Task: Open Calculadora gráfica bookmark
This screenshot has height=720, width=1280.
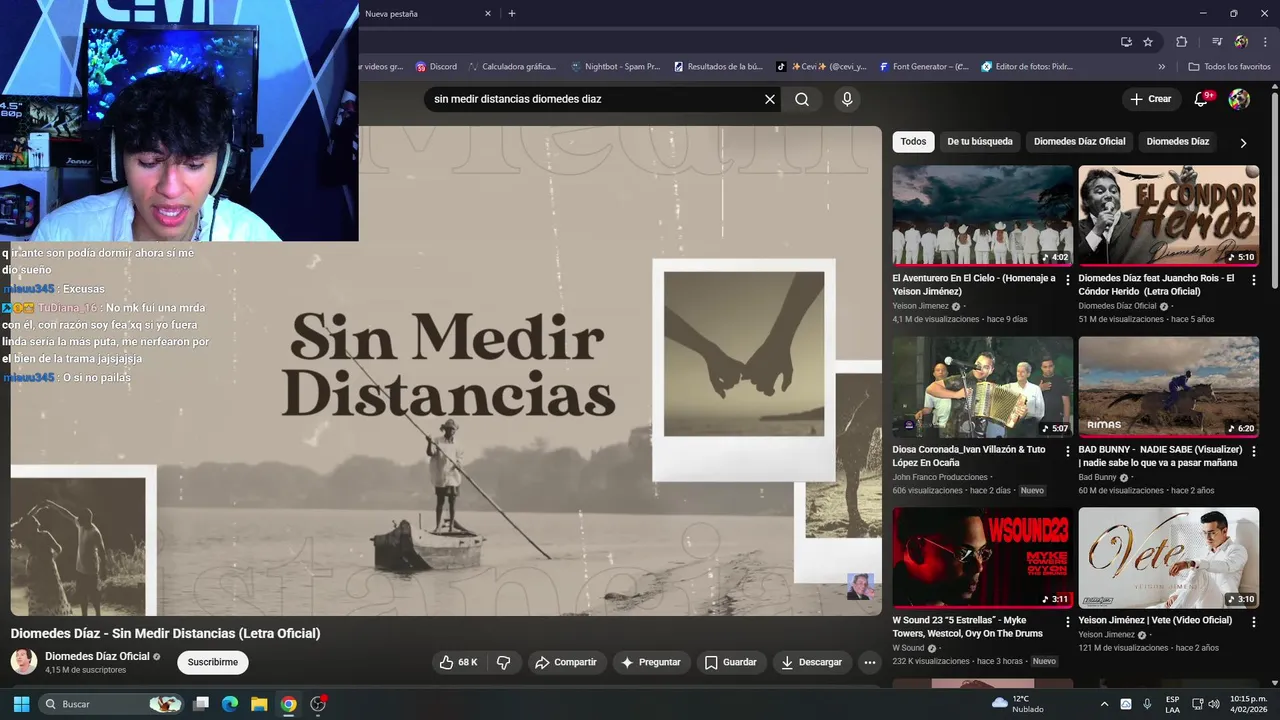Action: click(511, 67)
